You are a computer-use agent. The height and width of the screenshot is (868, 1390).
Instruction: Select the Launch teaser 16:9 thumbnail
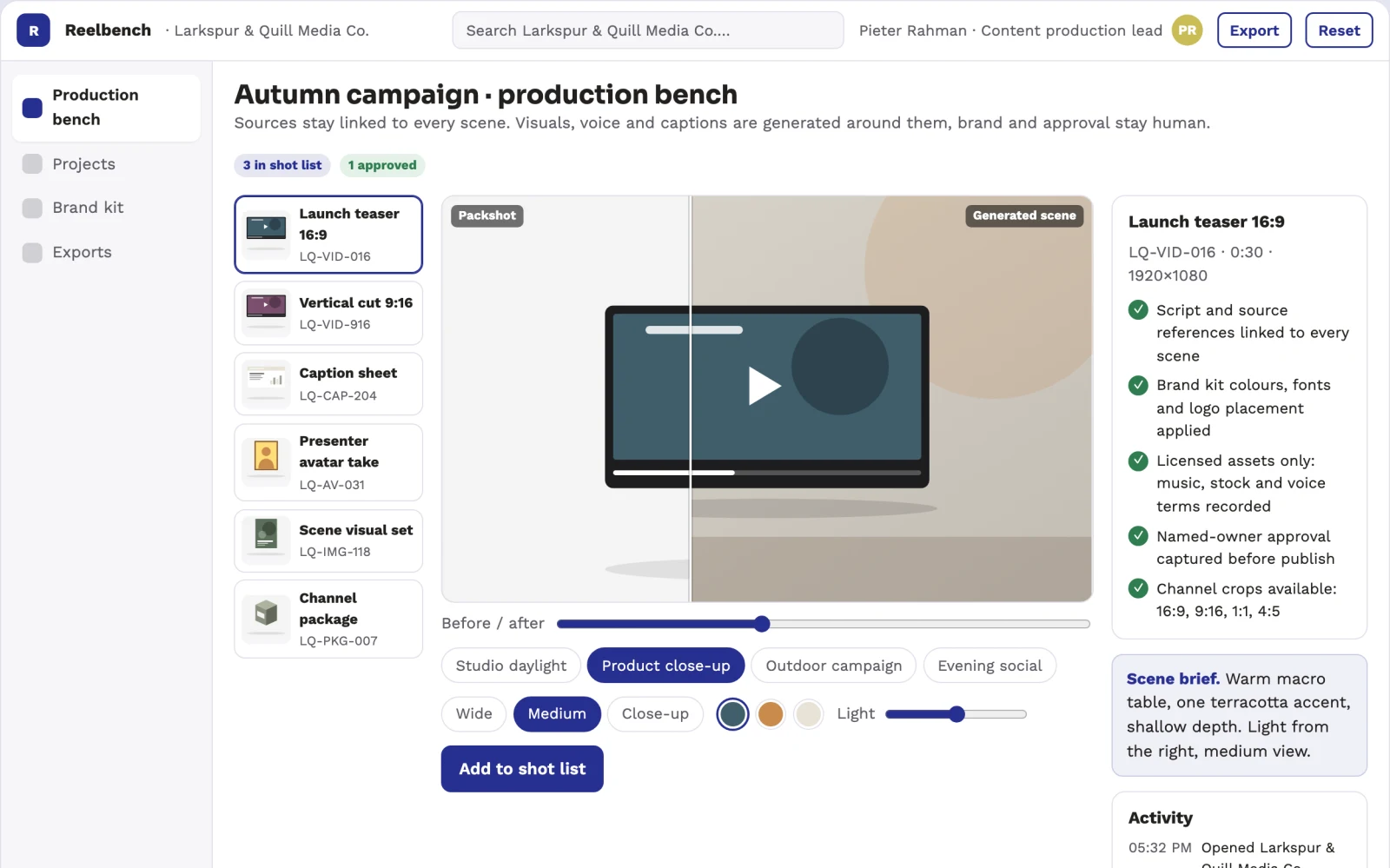coord(266,235)
